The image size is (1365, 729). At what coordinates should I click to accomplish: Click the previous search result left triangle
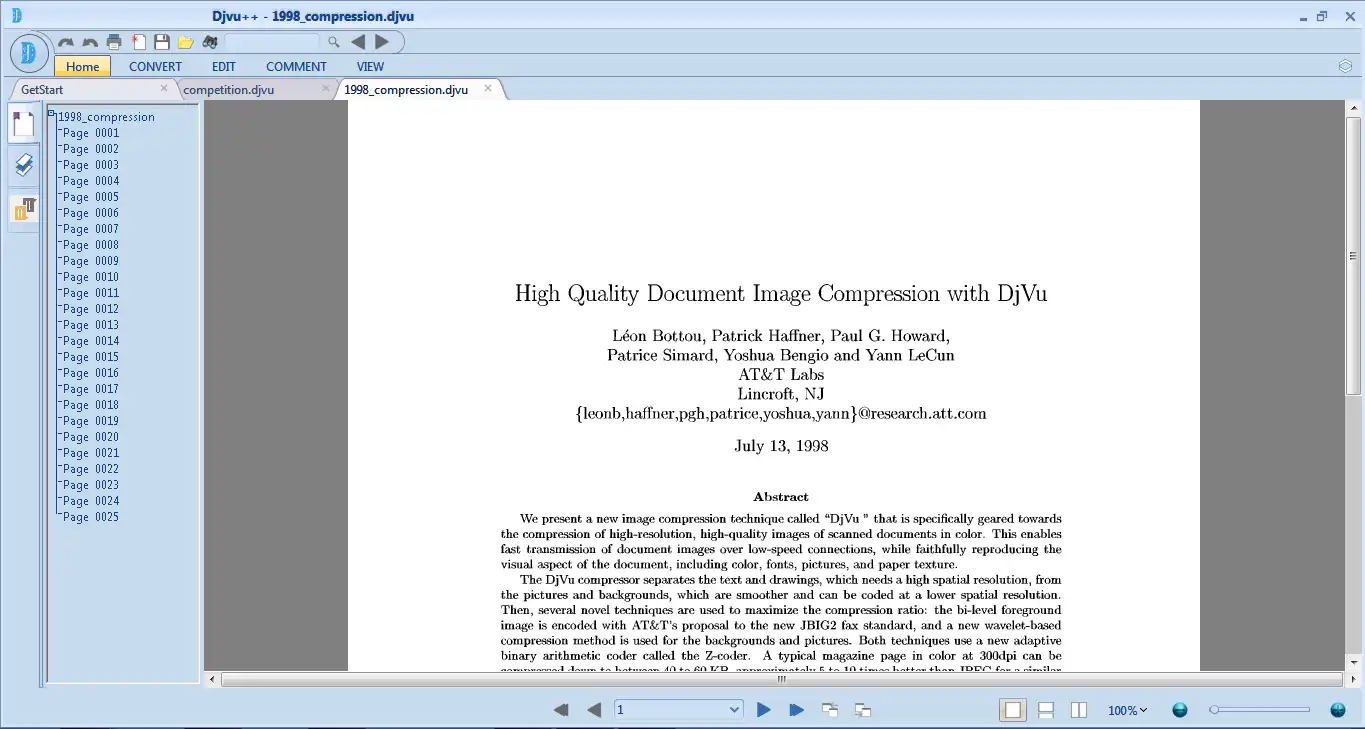(x=358, y=42)
